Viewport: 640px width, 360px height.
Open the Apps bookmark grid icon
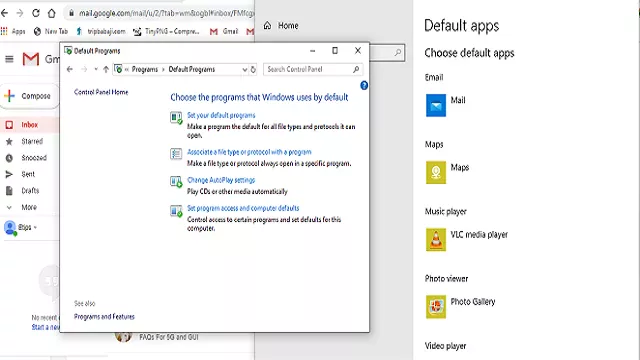4,31
